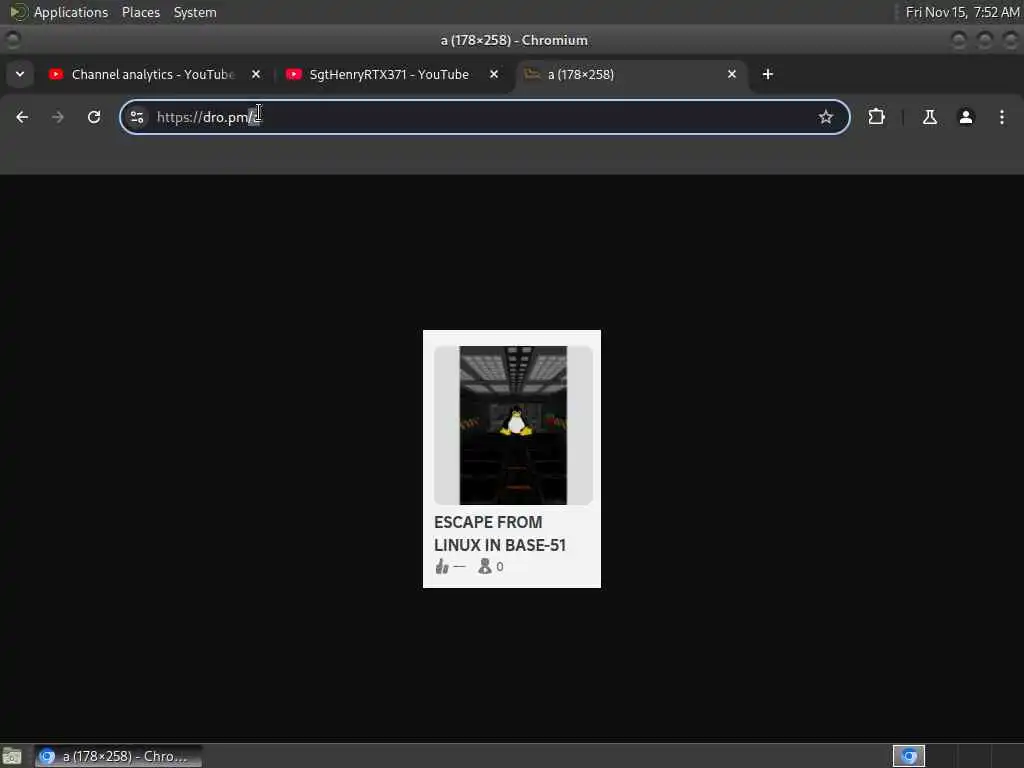Expand the tab search dropdown
Image resolution: width=1024 pixels, height=768 pixels.
point(20,74)
